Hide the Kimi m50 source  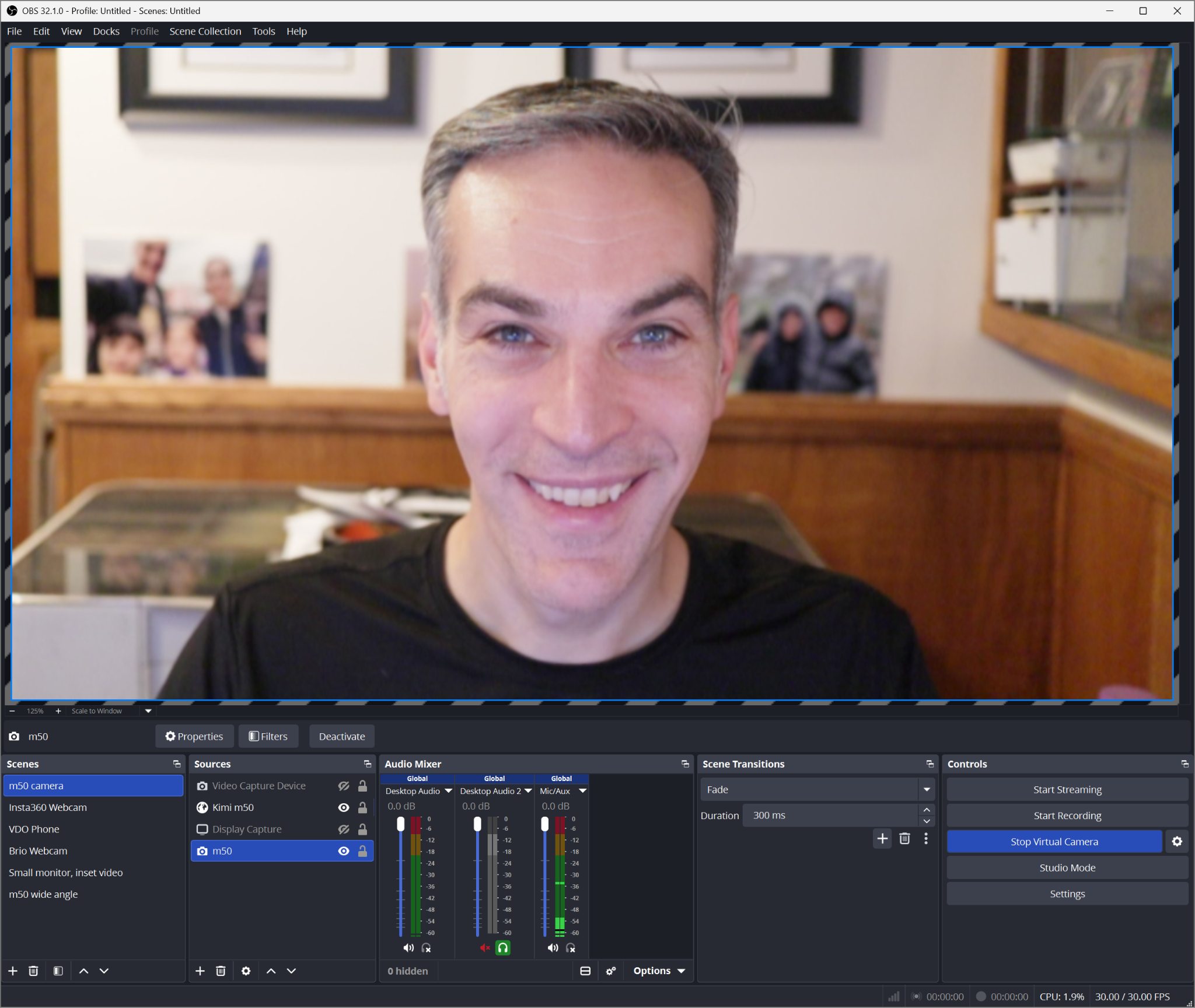(344, 807)
